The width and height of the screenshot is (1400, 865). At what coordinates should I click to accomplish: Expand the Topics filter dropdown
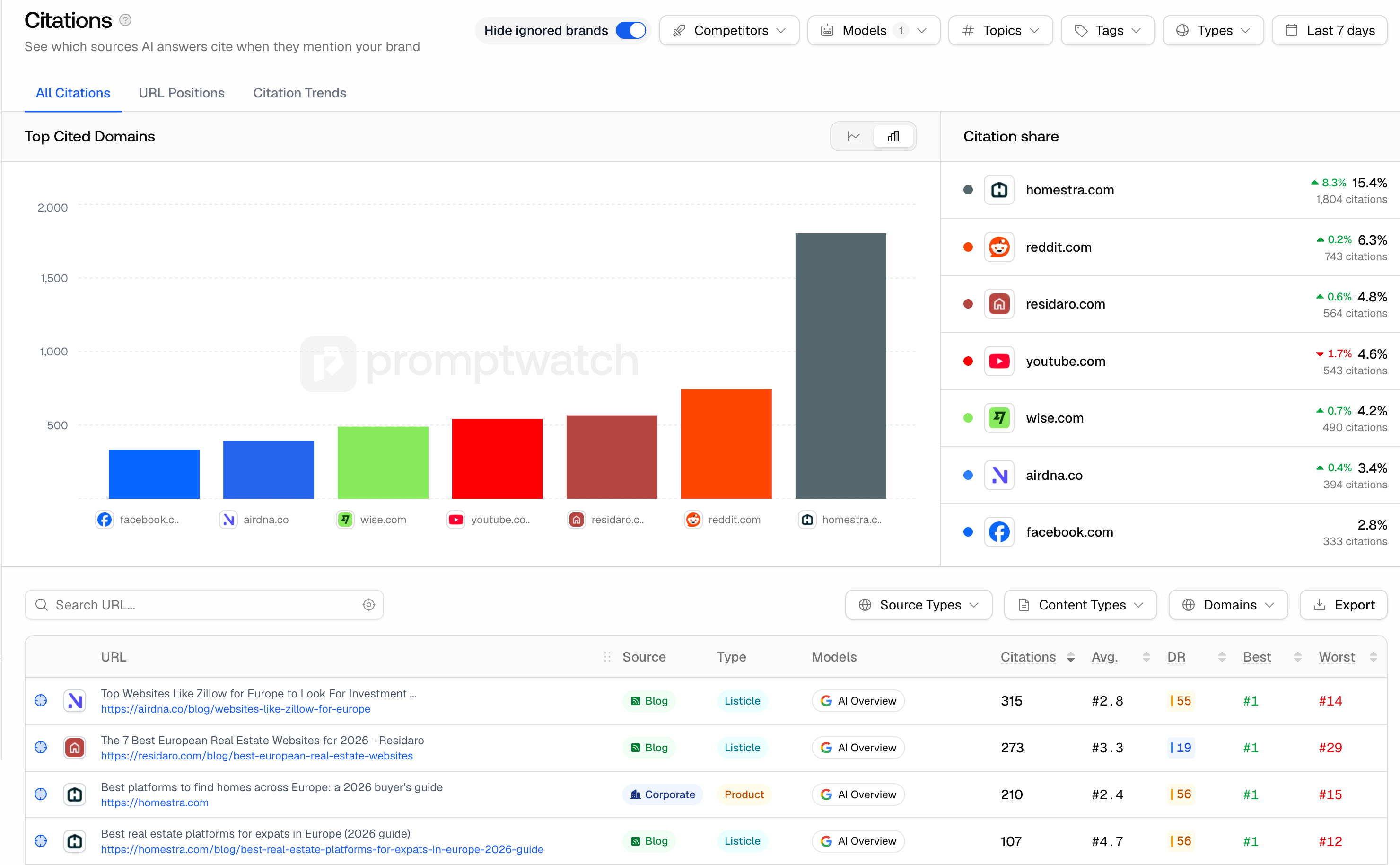pyautogui.click(x=1000, y=30)
